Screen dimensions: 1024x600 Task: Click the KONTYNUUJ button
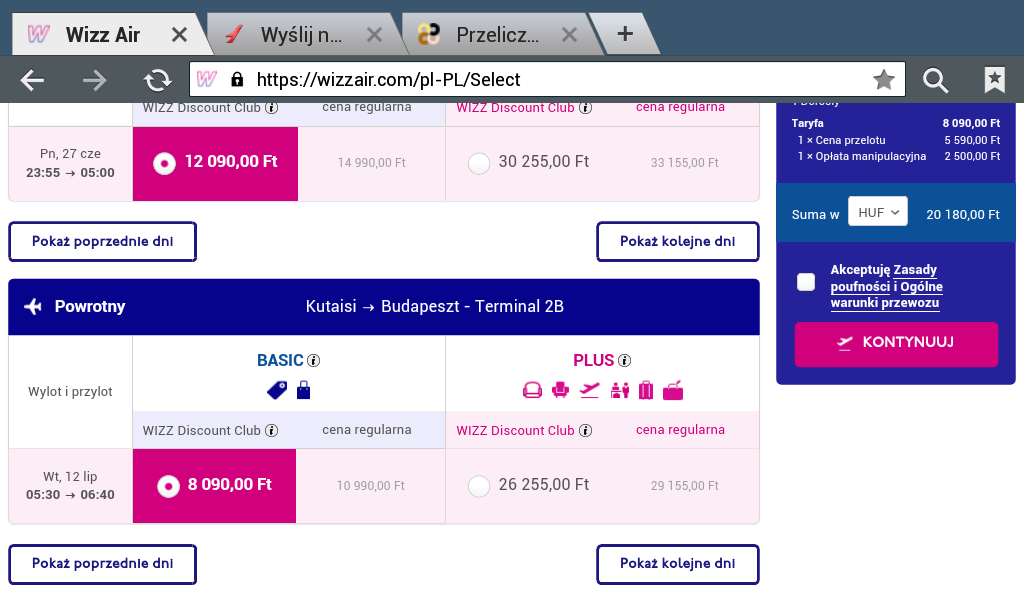tap(896, 343)
